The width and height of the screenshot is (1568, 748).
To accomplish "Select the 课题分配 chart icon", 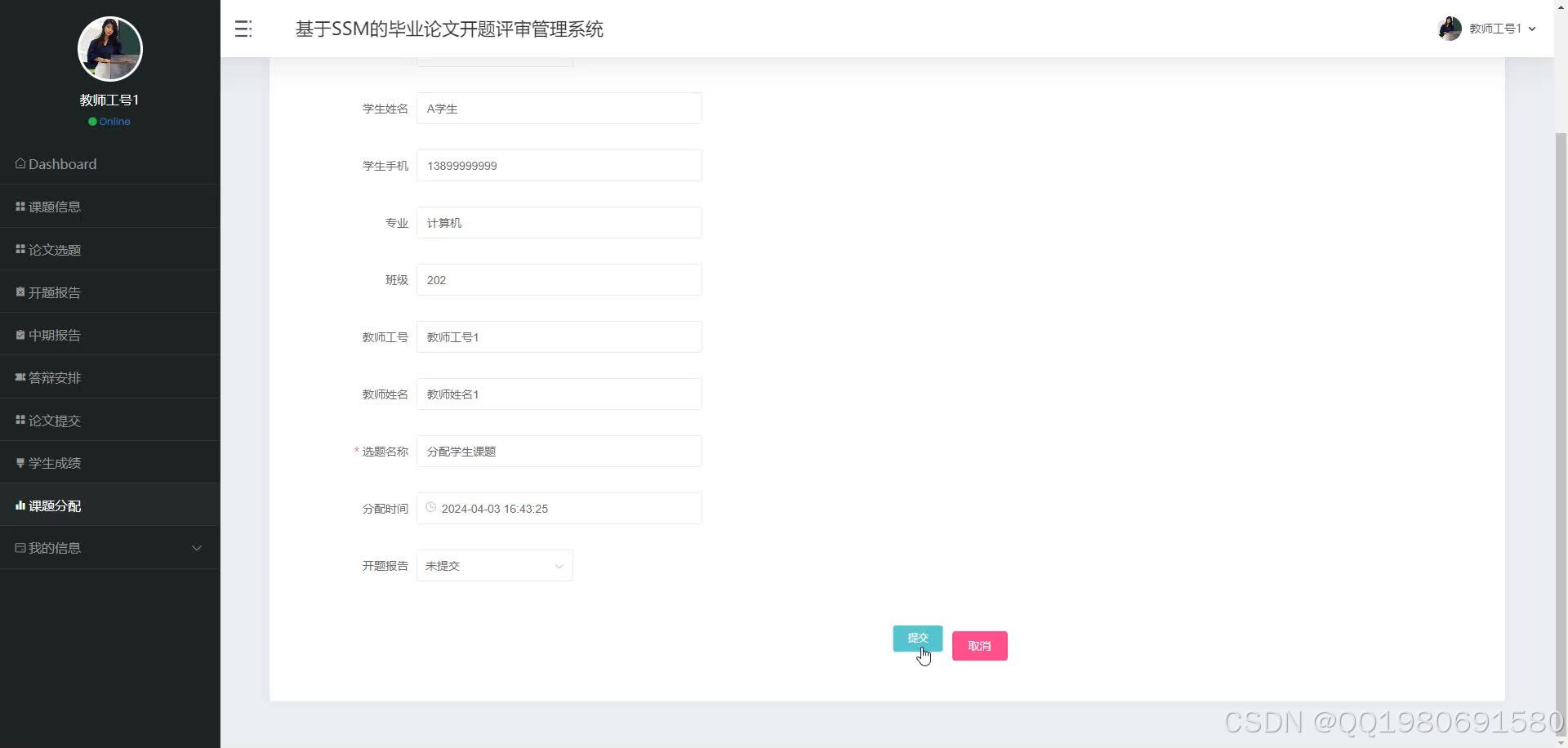I will (x=20, y=505).
